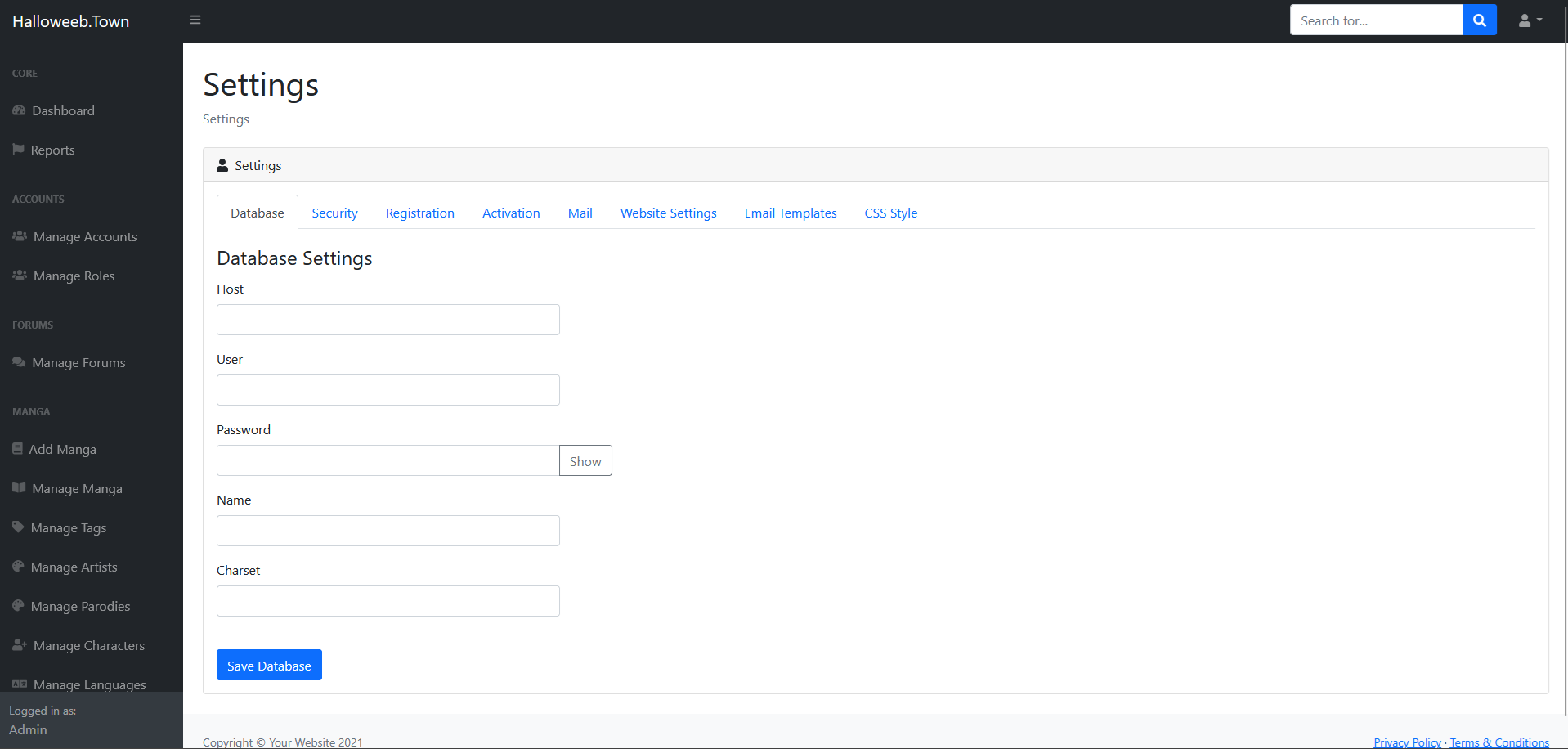1568x749 pixels.
Task: Click the Add Manga book icon
Action: (17, 449)
